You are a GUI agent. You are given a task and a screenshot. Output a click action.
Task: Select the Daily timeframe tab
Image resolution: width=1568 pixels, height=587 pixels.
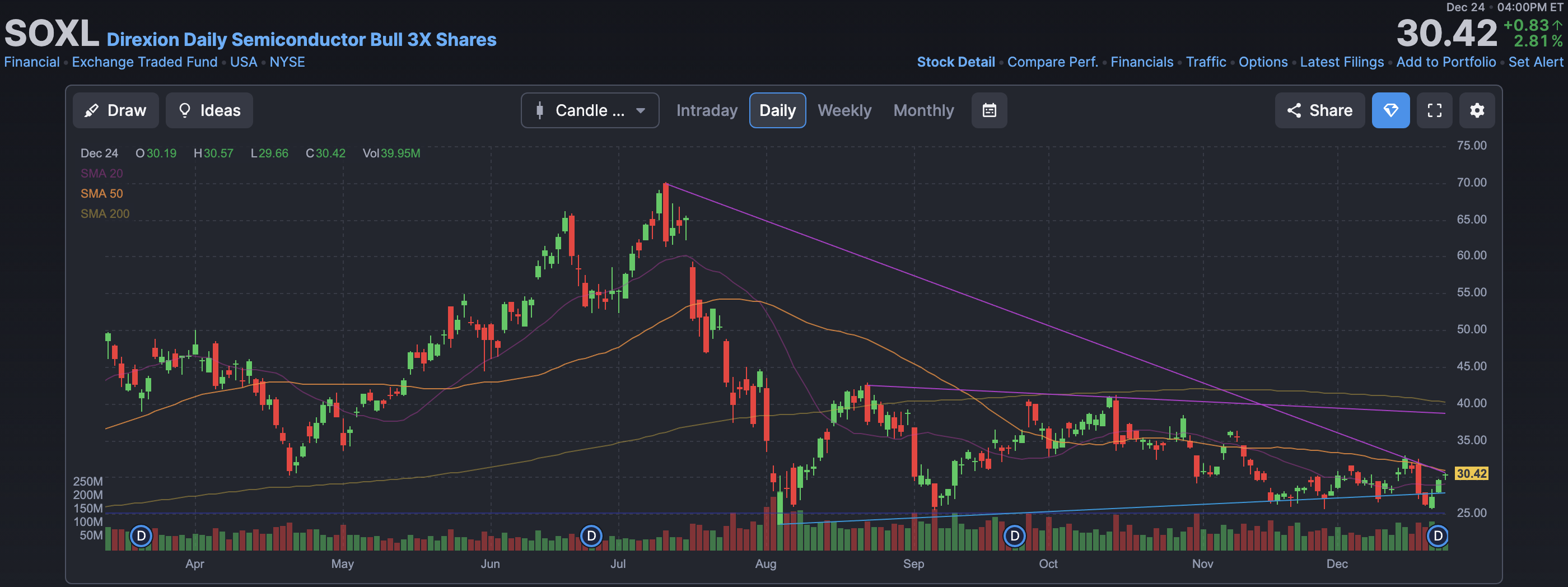[777, 110]
